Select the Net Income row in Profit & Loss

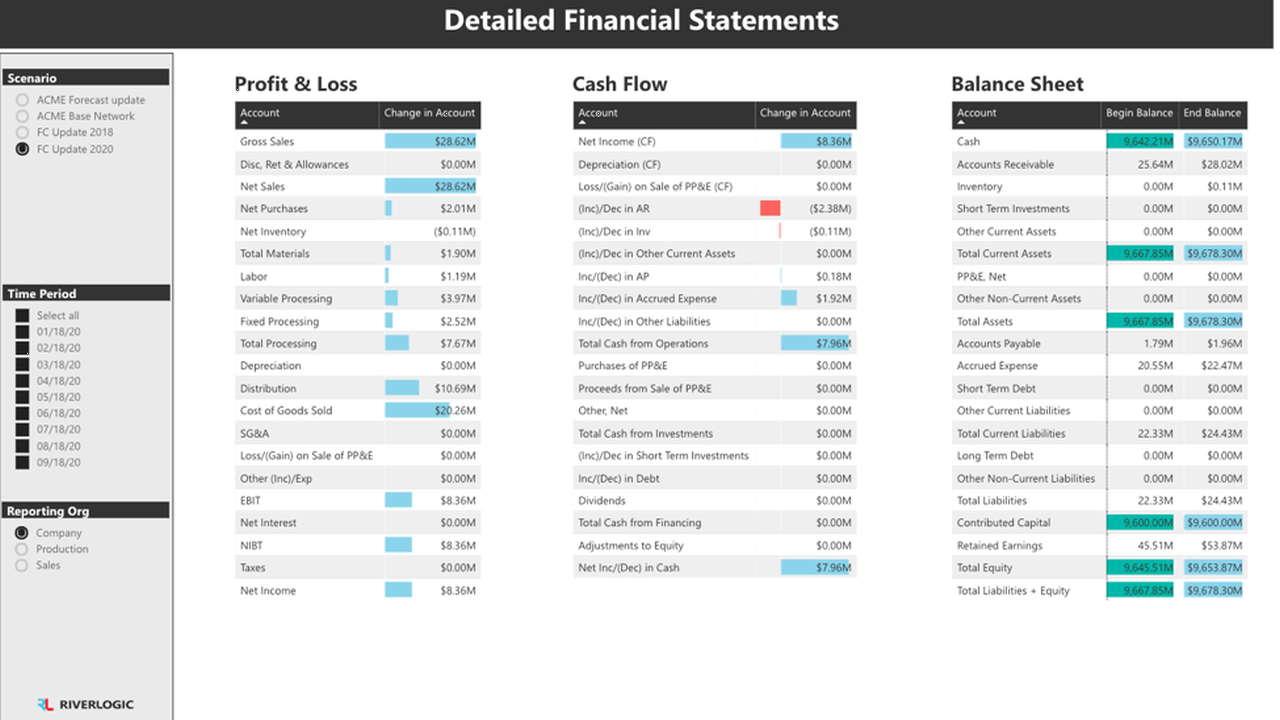(x=358, y=590)
